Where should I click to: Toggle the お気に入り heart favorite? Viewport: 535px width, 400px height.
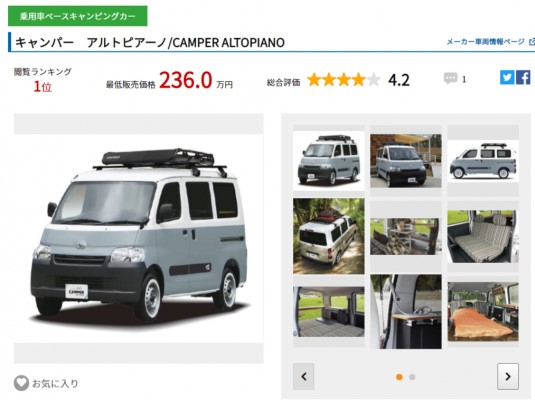21,383
